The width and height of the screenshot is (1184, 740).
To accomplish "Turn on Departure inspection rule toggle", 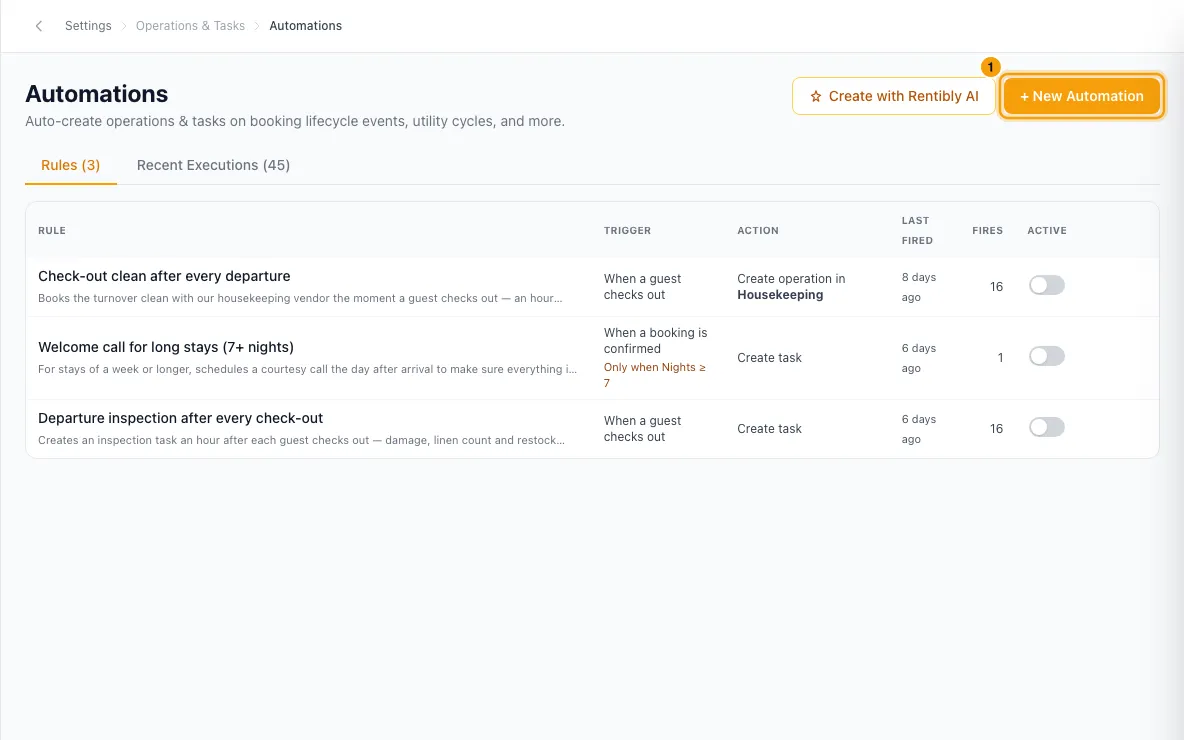I will point(1047,427).
